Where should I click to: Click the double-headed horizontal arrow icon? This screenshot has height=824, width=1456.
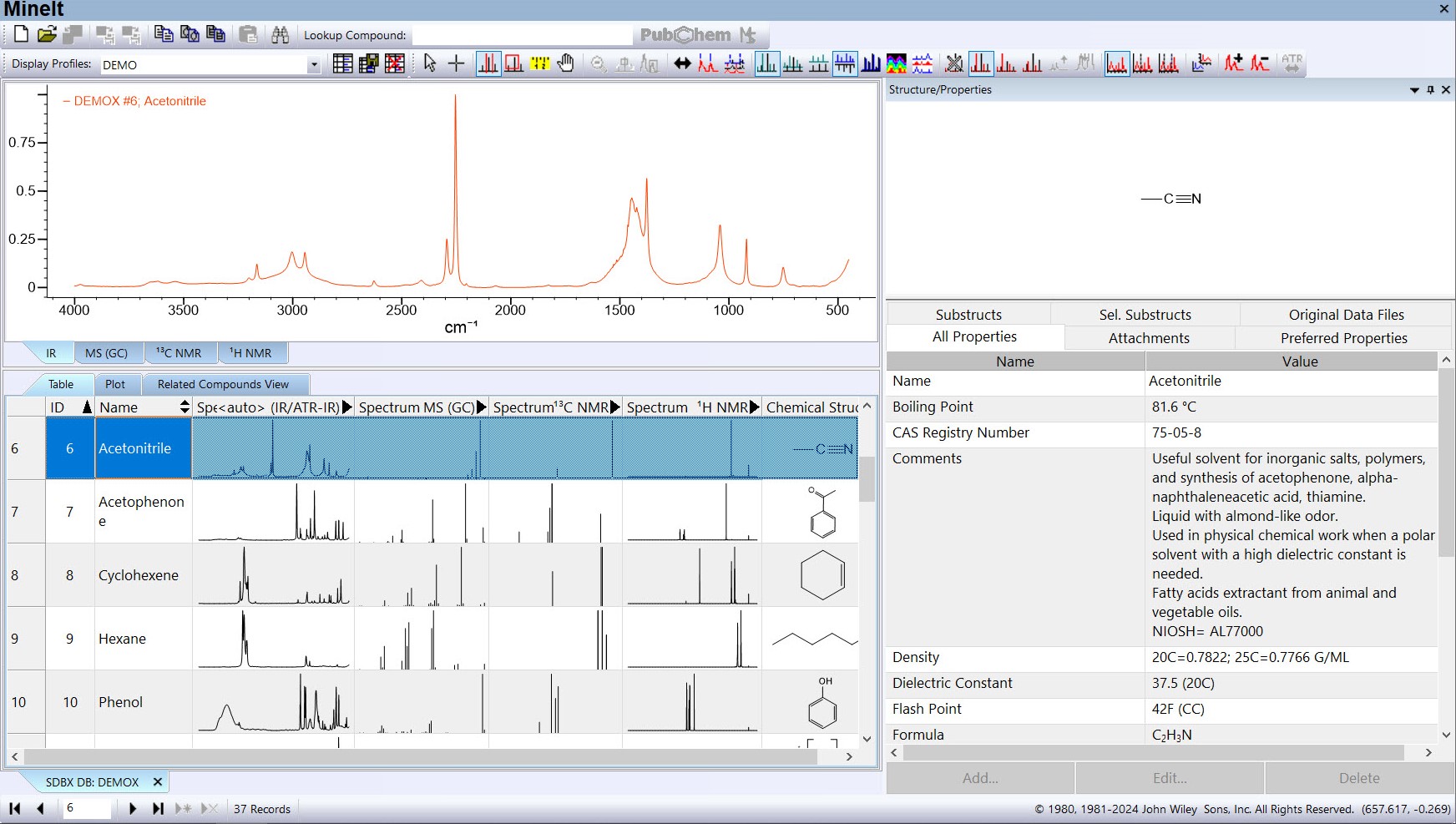coord(682,63)
